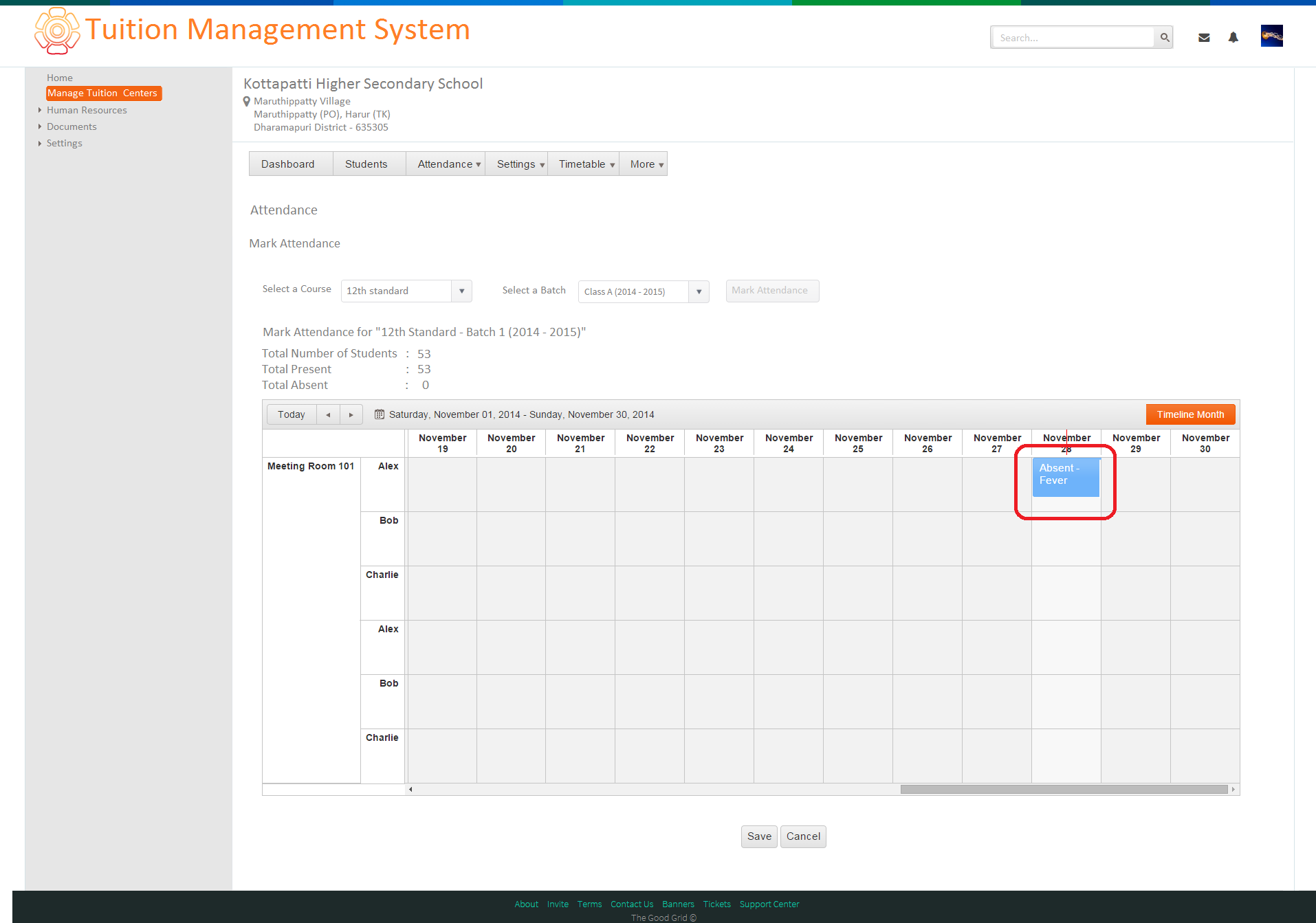The height and width of the screenshot is (923, 1316).
Task: Click the Save button
Action: click(x=759, y=836)
